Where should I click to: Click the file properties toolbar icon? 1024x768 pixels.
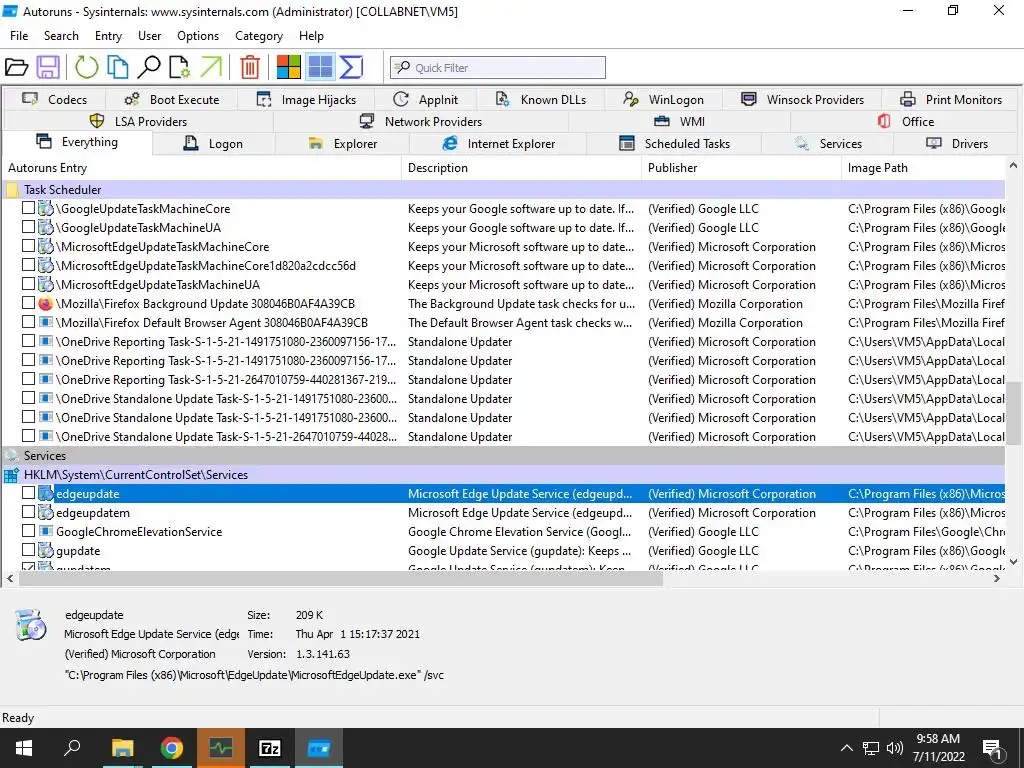(180, 67)
